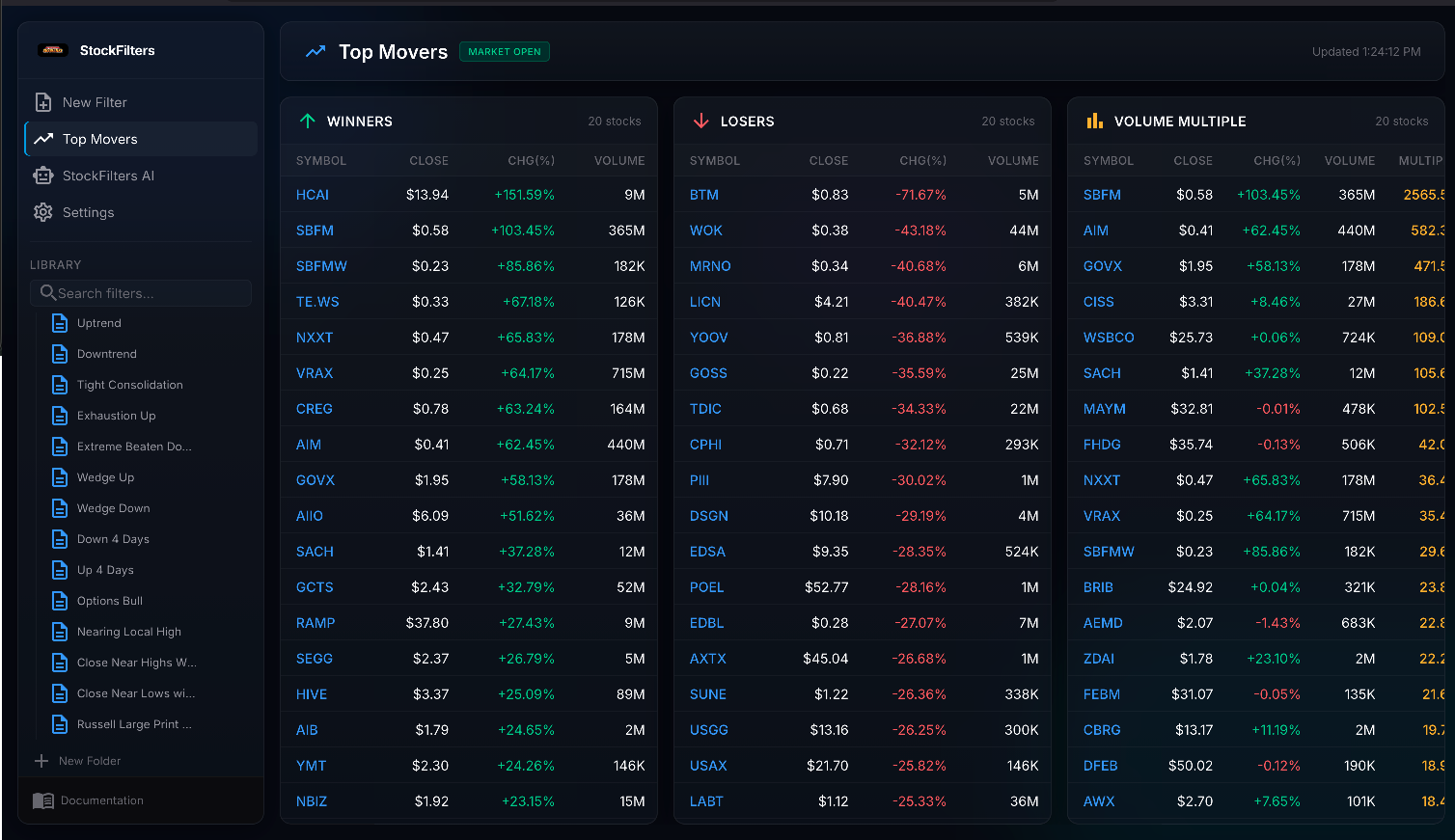1455x840 pixels.
Task: Open HCAI symbol in Winners
Action: tap(313, 195)
